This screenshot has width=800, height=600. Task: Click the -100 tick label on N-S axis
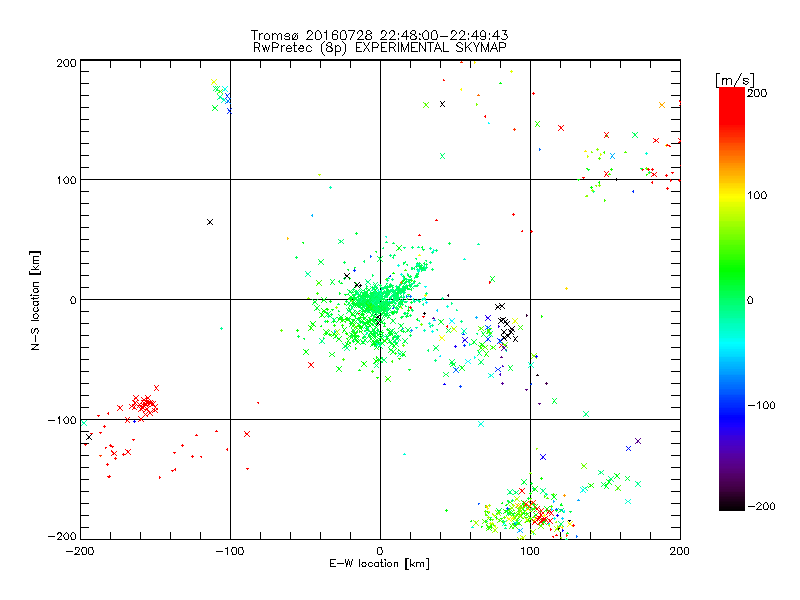tap(62, 420)
